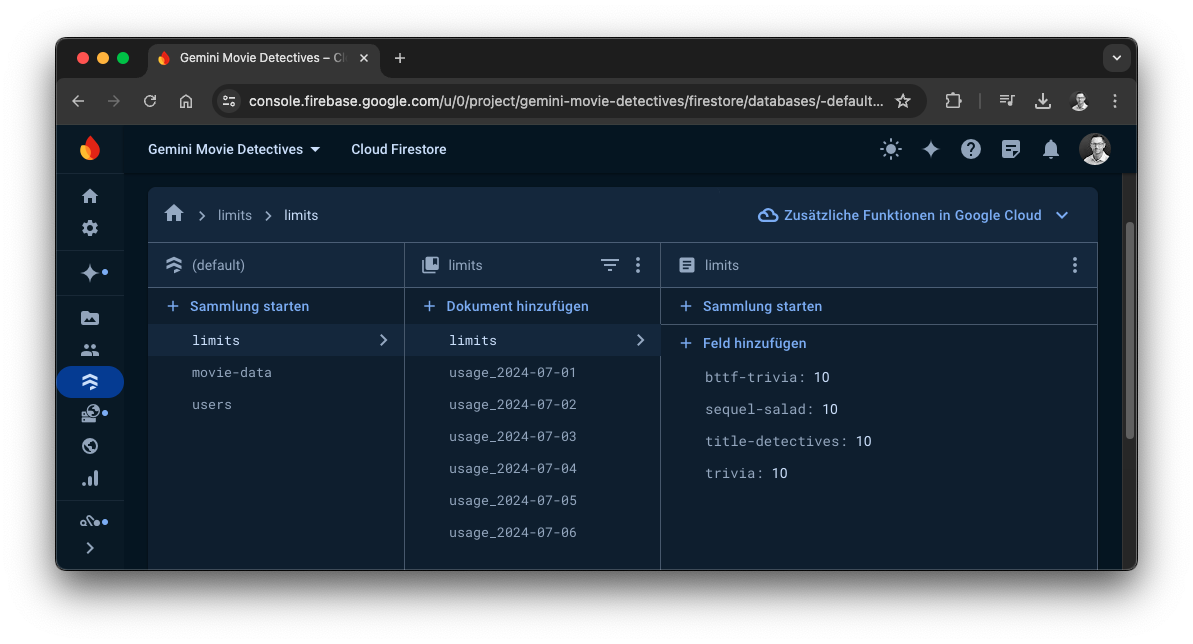The height and width of the screenshot is (644, 1193).
Task: Open Analytics bar chart icon in sidebar
Action: pos(90,478)
